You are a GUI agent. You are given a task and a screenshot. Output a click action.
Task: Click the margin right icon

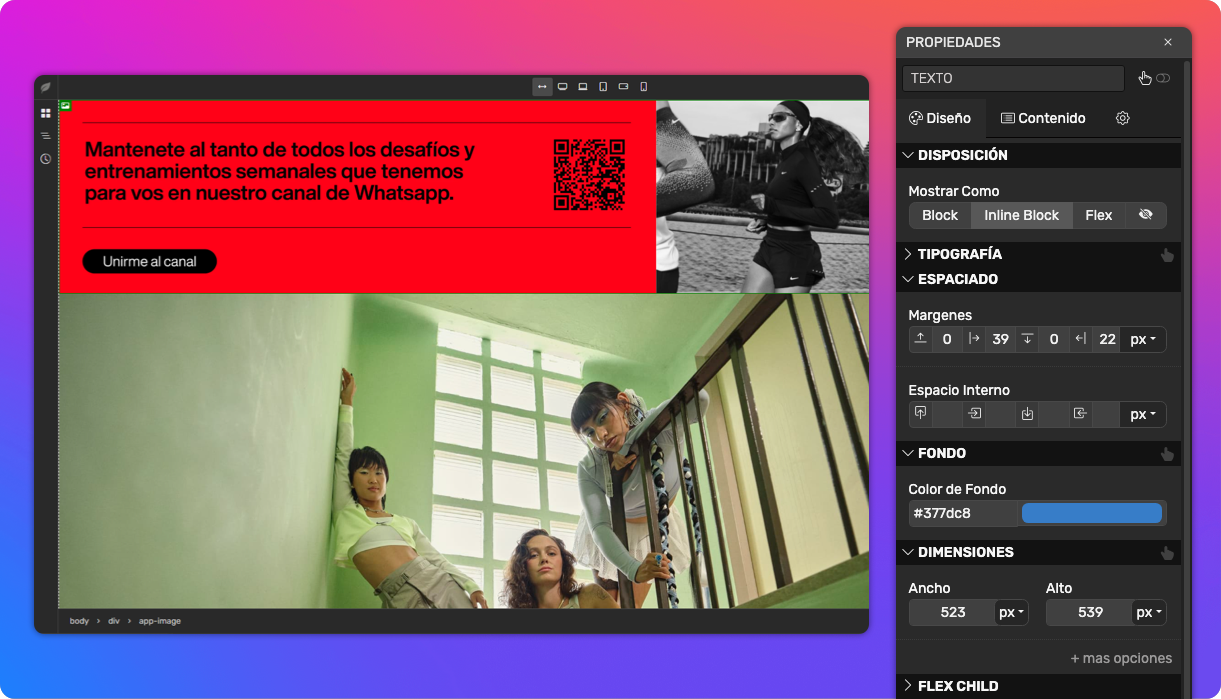tap(974, 339)
